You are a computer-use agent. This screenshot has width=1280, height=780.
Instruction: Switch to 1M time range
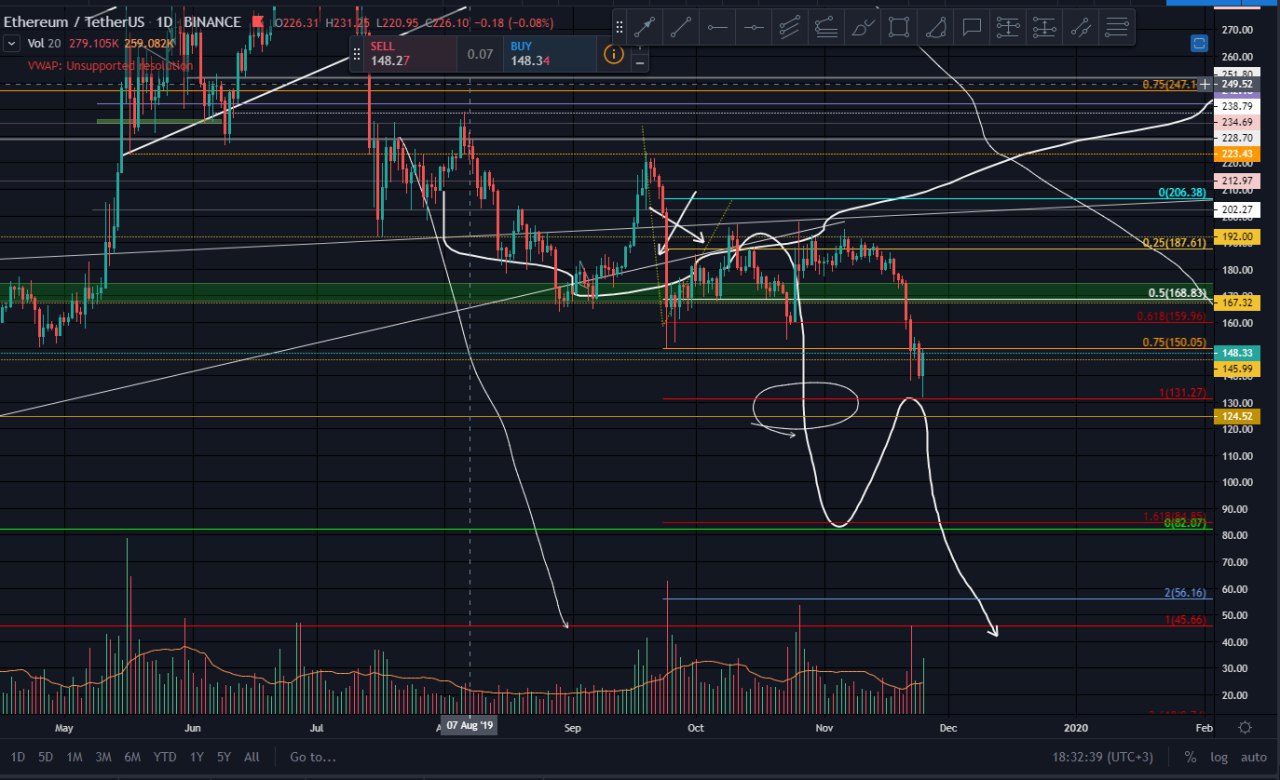click(x=74, y=757)
